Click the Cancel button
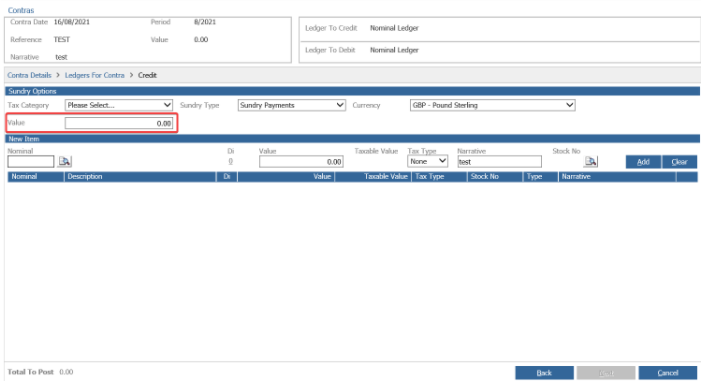 668,373
